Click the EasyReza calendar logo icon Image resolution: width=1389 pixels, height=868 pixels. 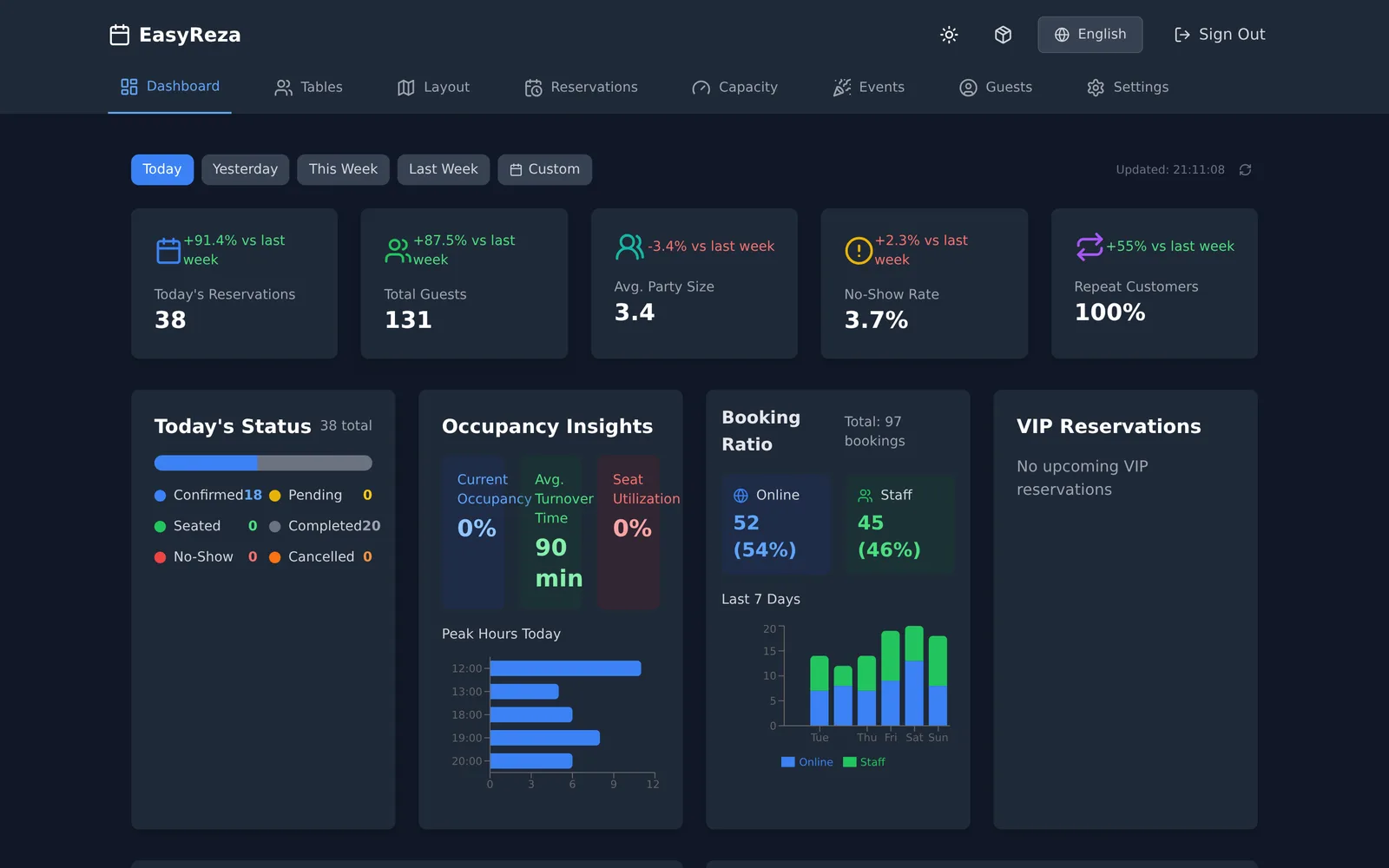[120, 35]
